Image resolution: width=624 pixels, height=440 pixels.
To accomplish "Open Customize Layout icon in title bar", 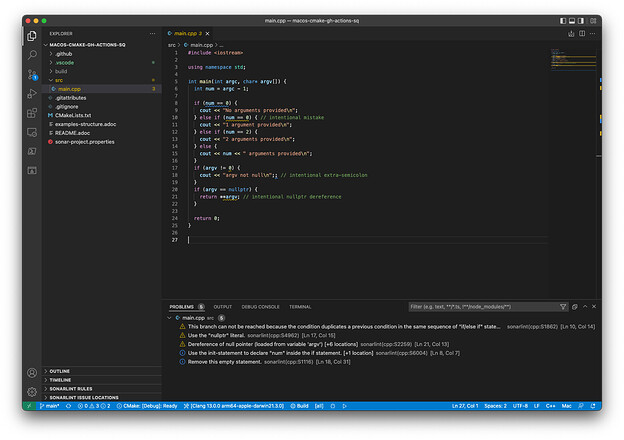I will tap(593, 21).
